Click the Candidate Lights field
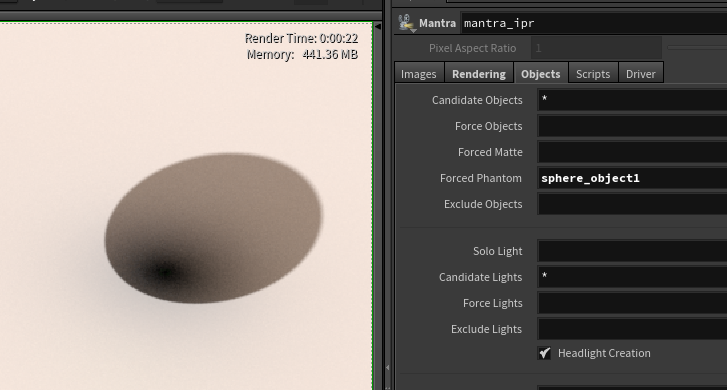The height and width of the screenshot is (390, 727). pos(632,277)
